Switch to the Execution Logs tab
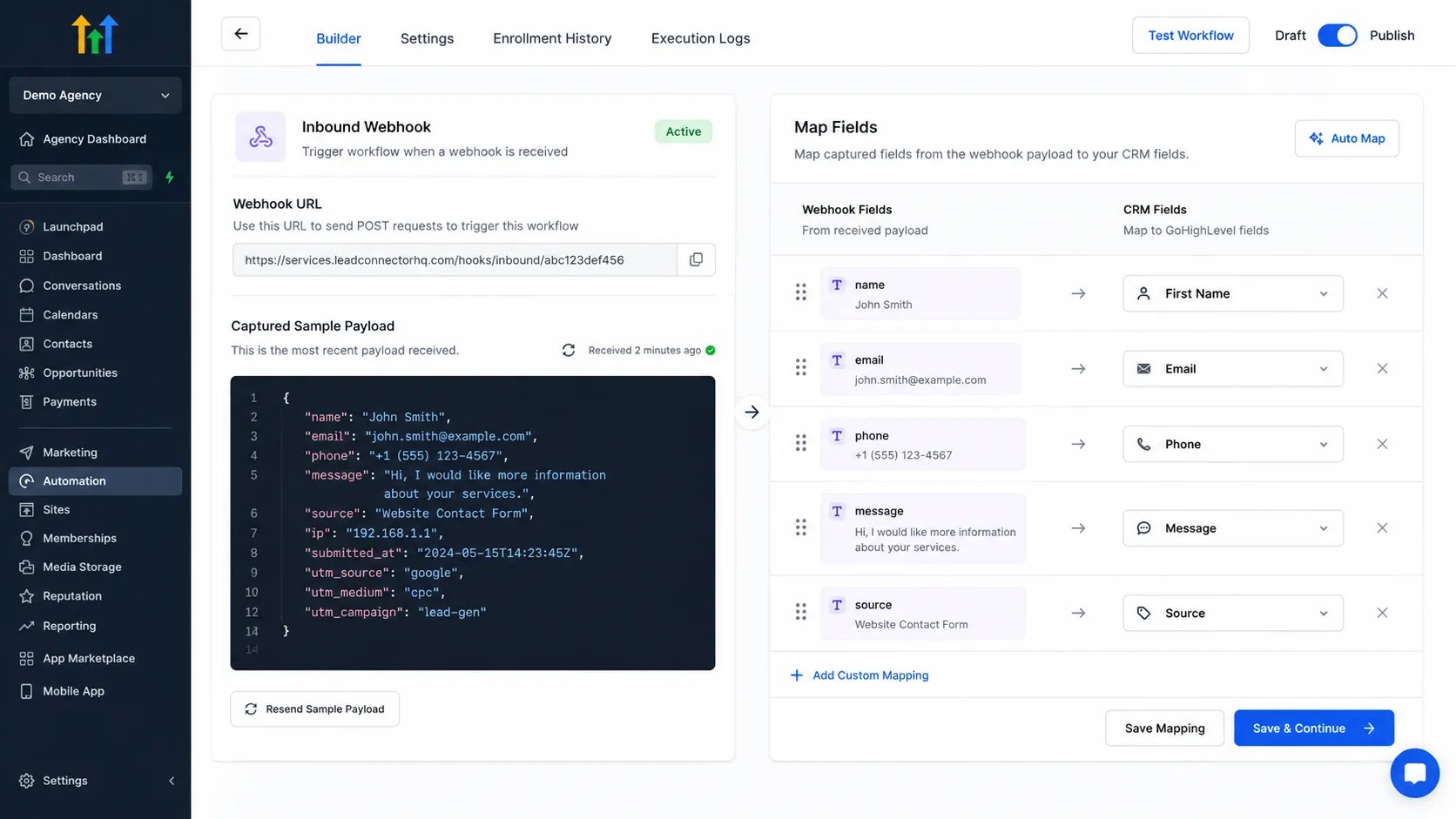The width and height of the screenshot is (1456, 819). click(x=700, y=38)
